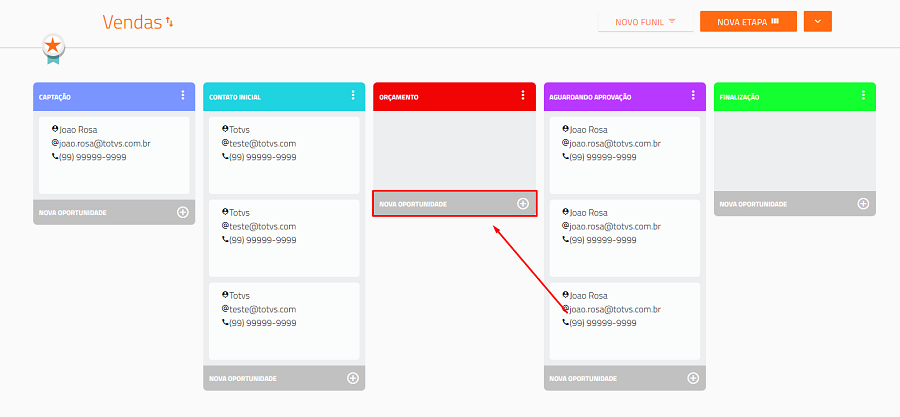Select the Contato Inicial column header
900x417 pixels.
tap(284, 96)
